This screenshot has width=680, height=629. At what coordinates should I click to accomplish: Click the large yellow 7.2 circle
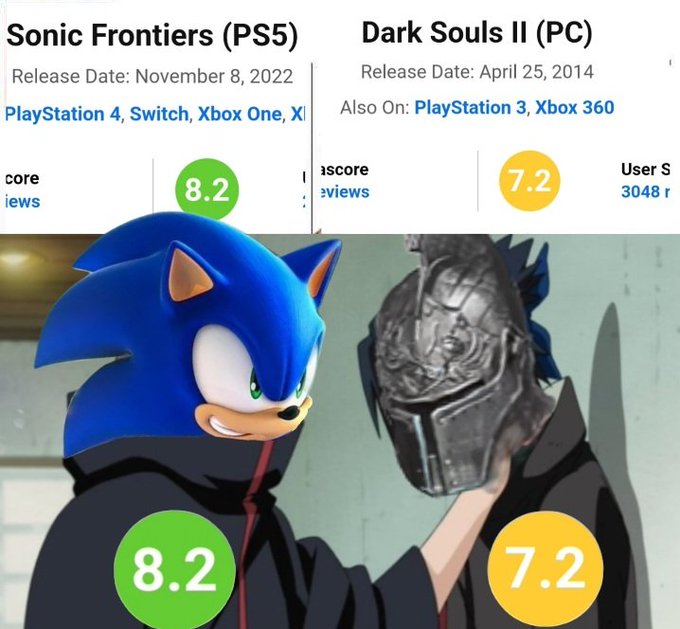pyautogui.click(x=546, y=569)
